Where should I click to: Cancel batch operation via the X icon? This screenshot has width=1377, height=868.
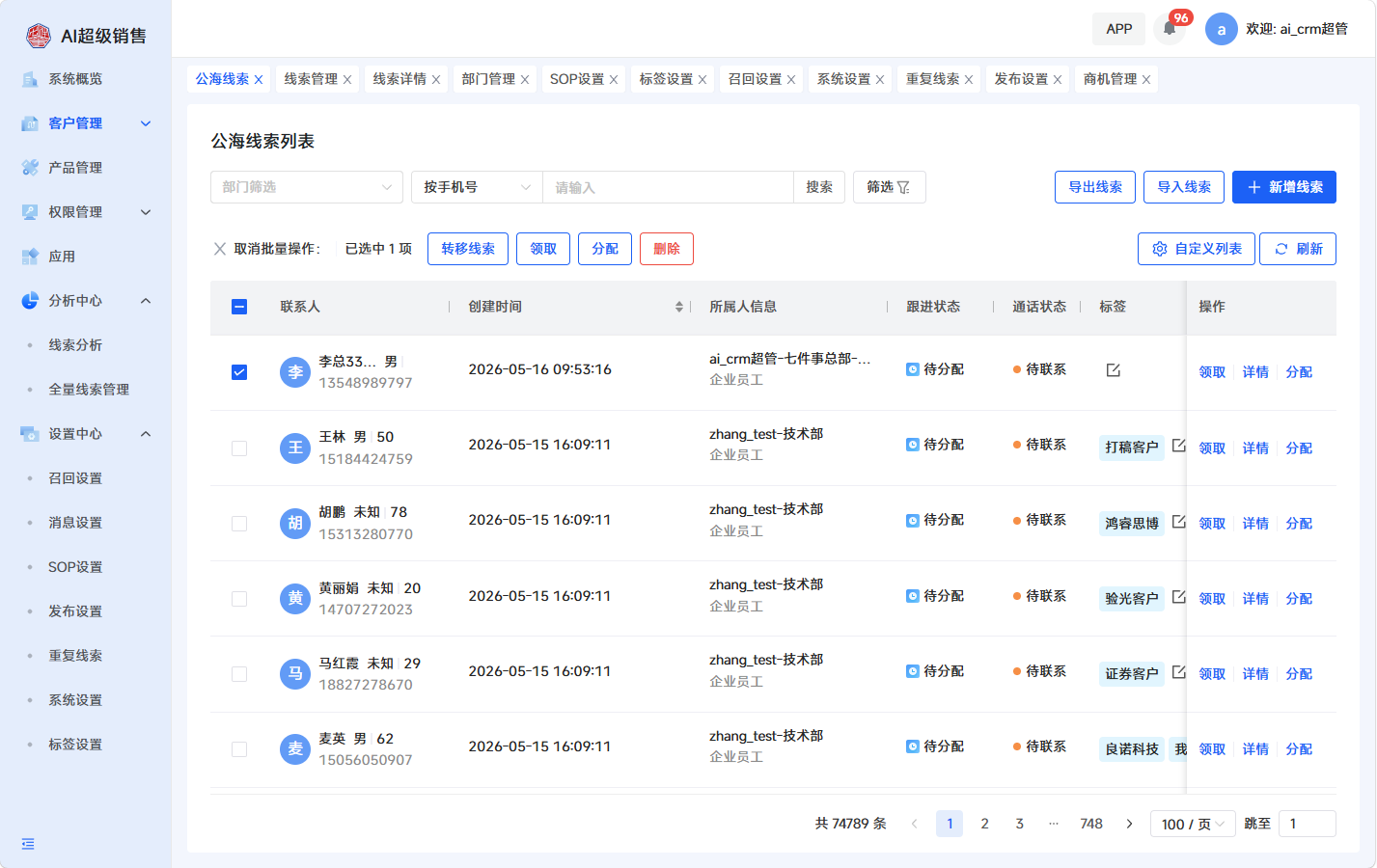pos(220,249)
